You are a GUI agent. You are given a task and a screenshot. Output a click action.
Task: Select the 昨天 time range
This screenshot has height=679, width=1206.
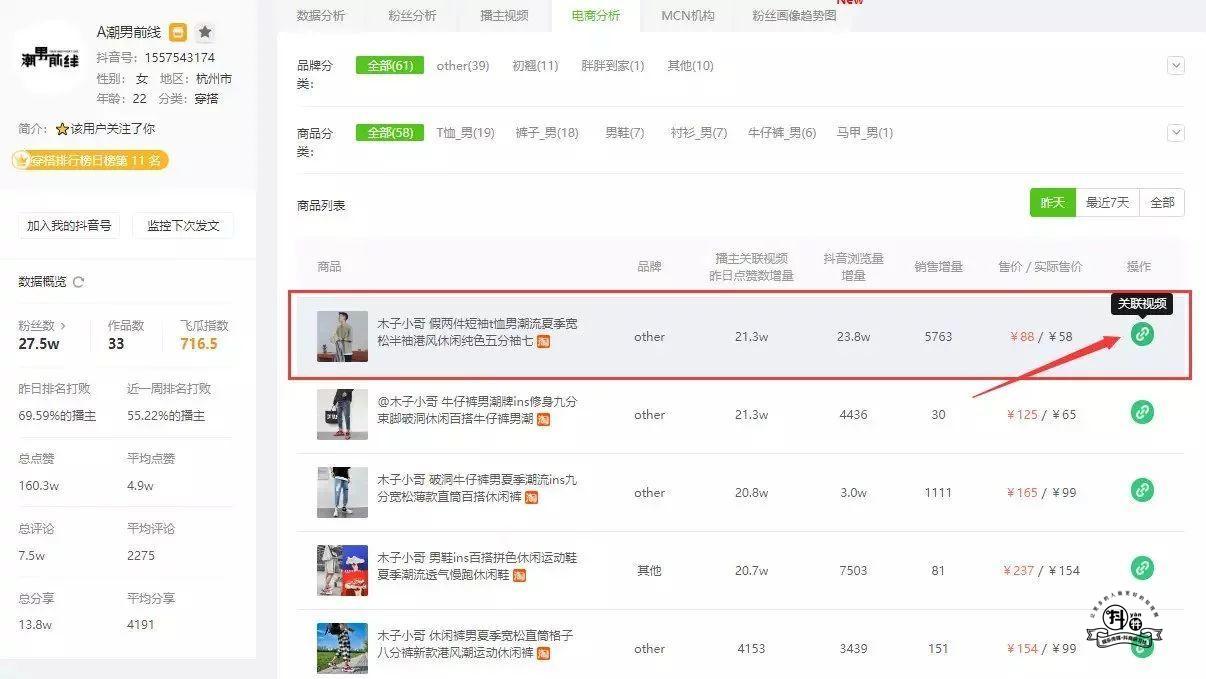[x=1052, y=202]
